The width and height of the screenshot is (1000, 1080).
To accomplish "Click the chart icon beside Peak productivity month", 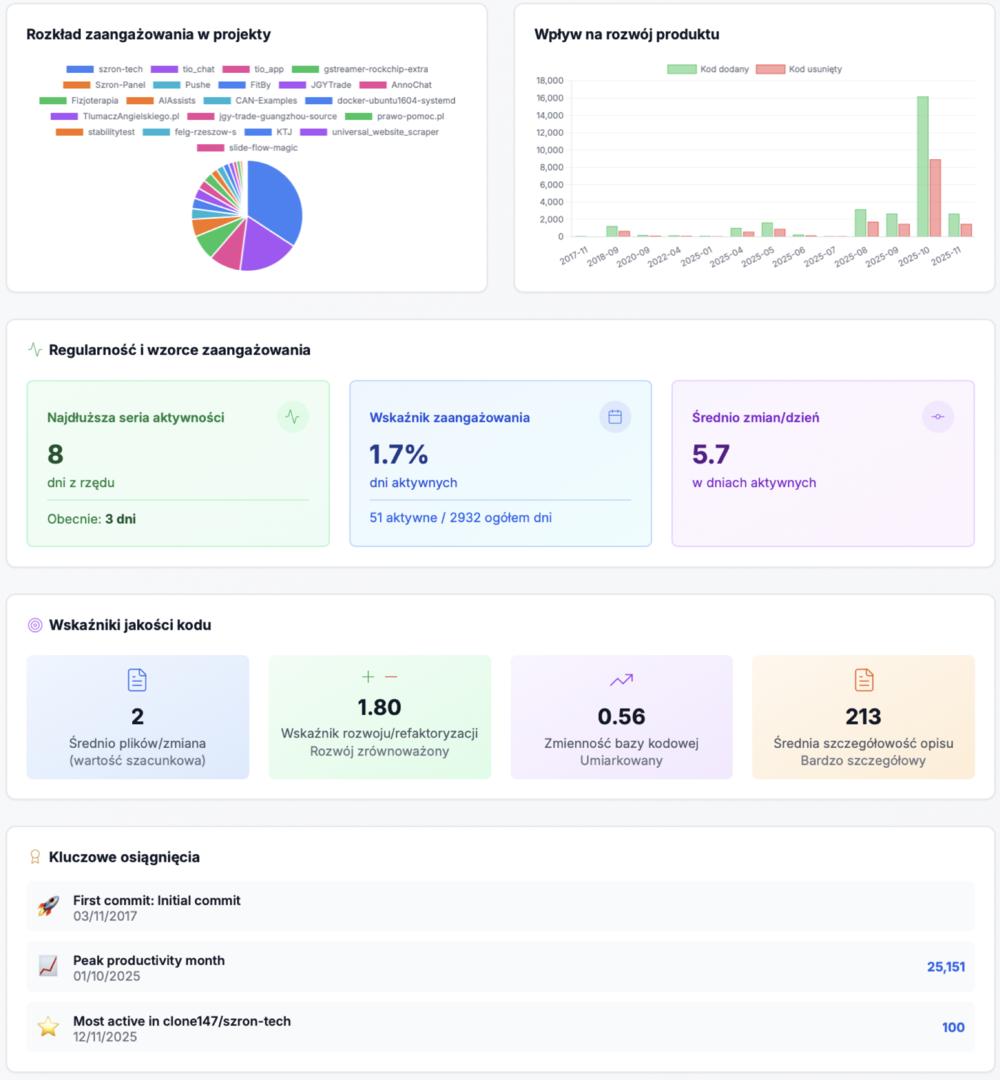I will (47, 967).
